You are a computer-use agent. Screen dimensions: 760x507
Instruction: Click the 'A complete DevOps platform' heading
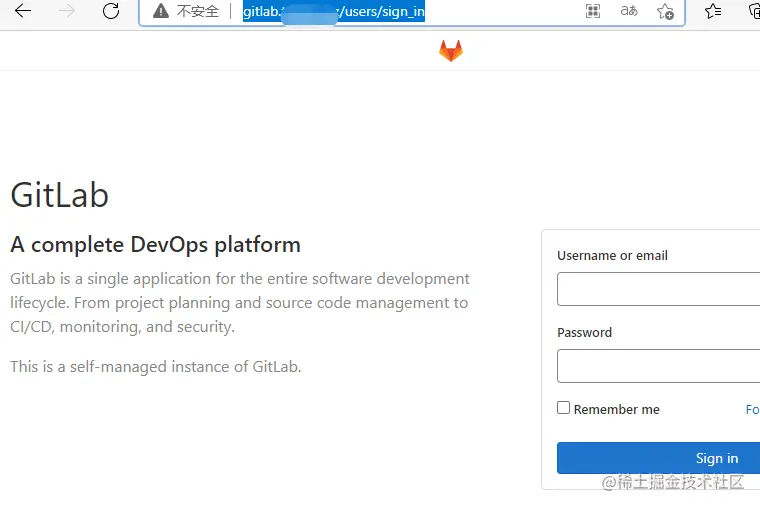pos(156,245)
